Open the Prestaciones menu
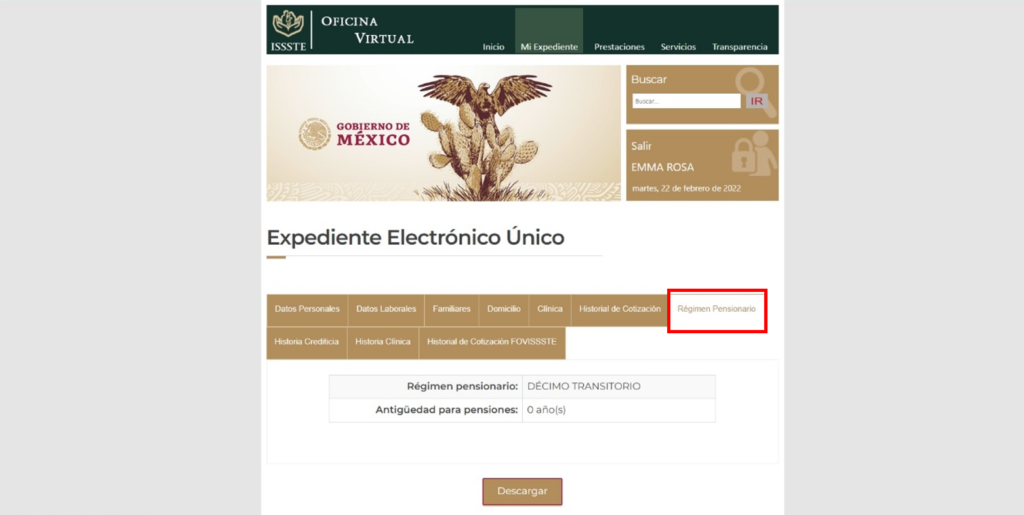Screen dimensions: 1024x515 click(619, 47)
